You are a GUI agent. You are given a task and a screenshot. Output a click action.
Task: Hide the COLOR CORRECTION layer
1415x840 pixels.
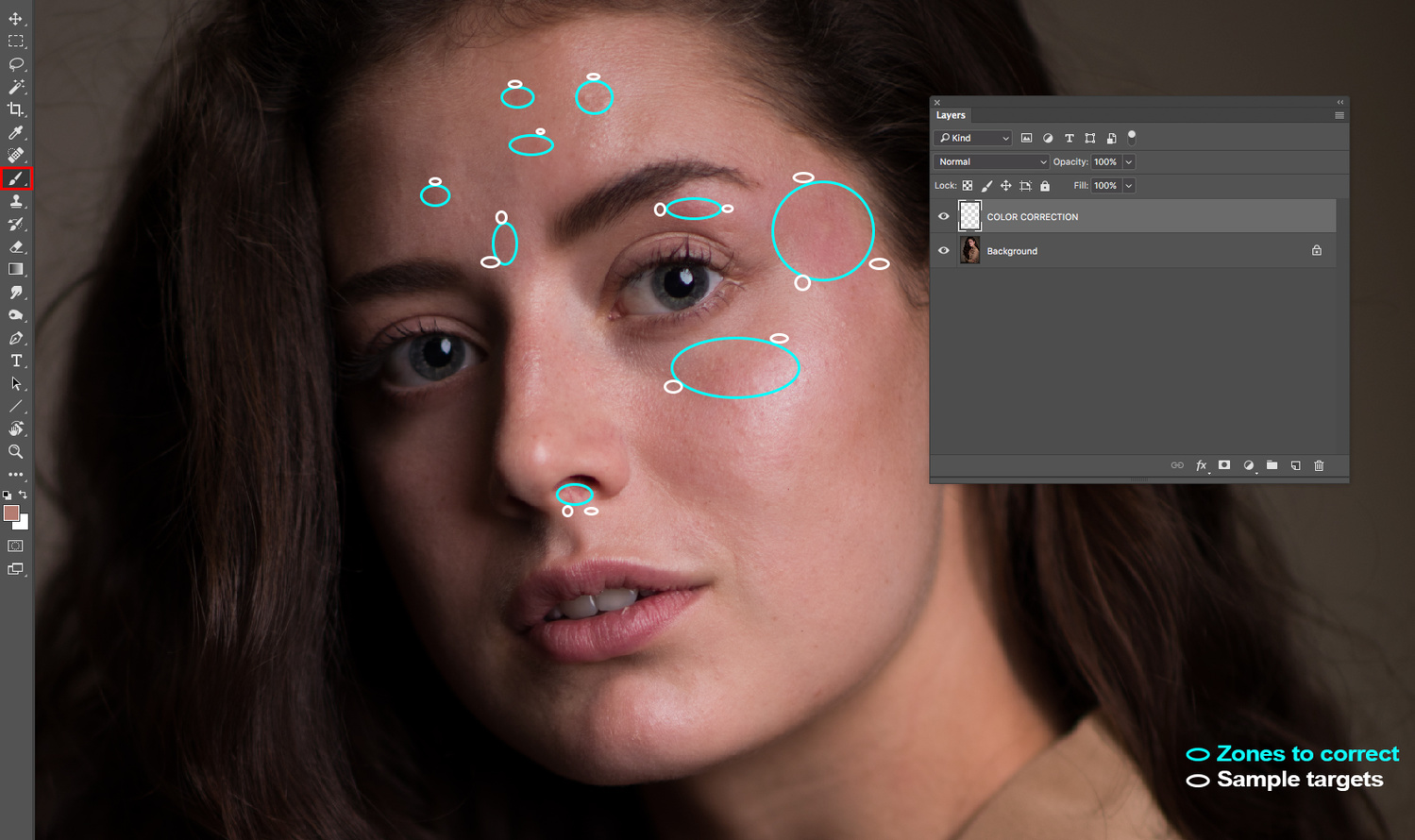click(943, 216)
